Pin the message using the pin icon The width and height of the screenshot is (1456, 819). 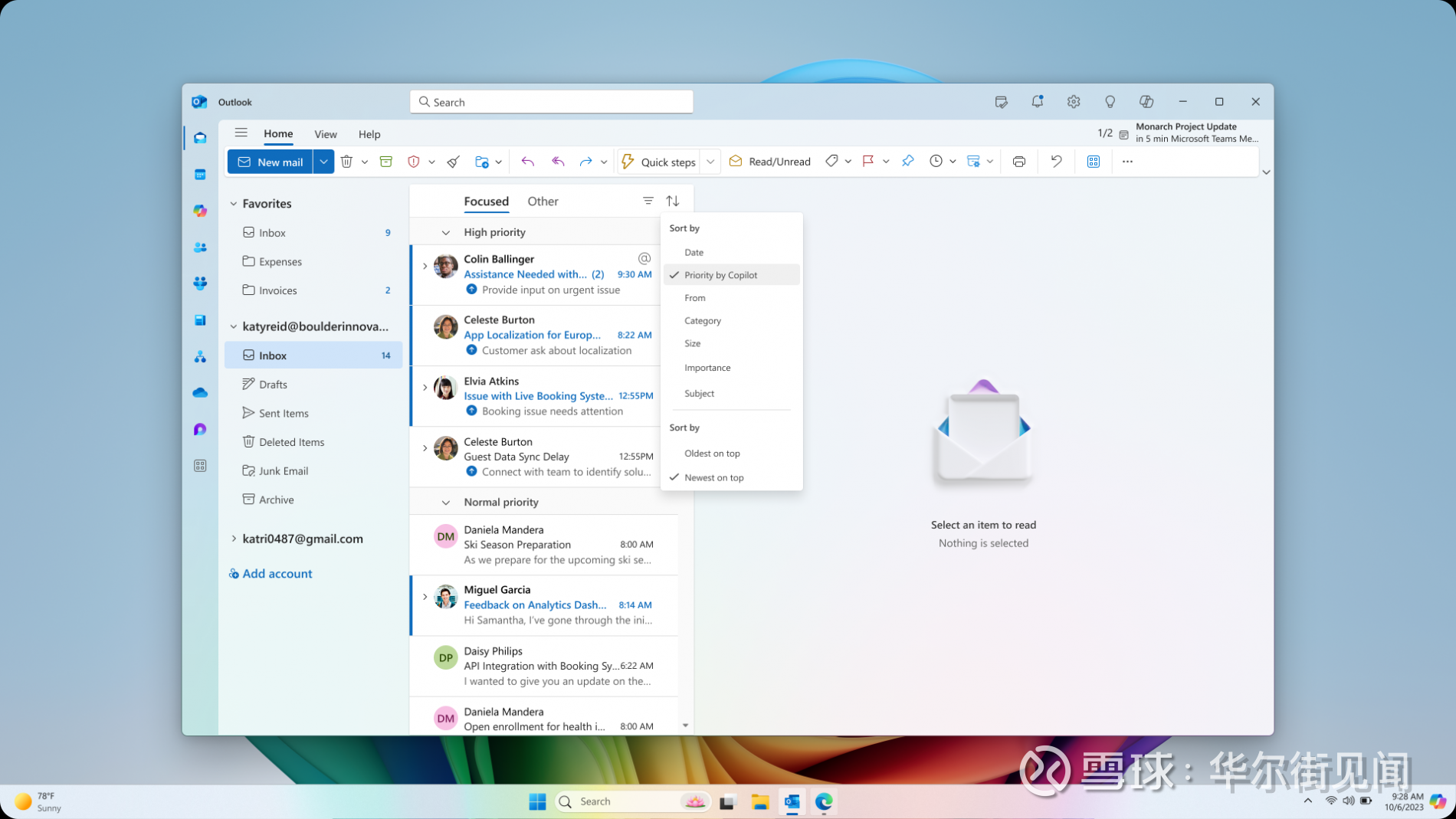pos(907,162)
